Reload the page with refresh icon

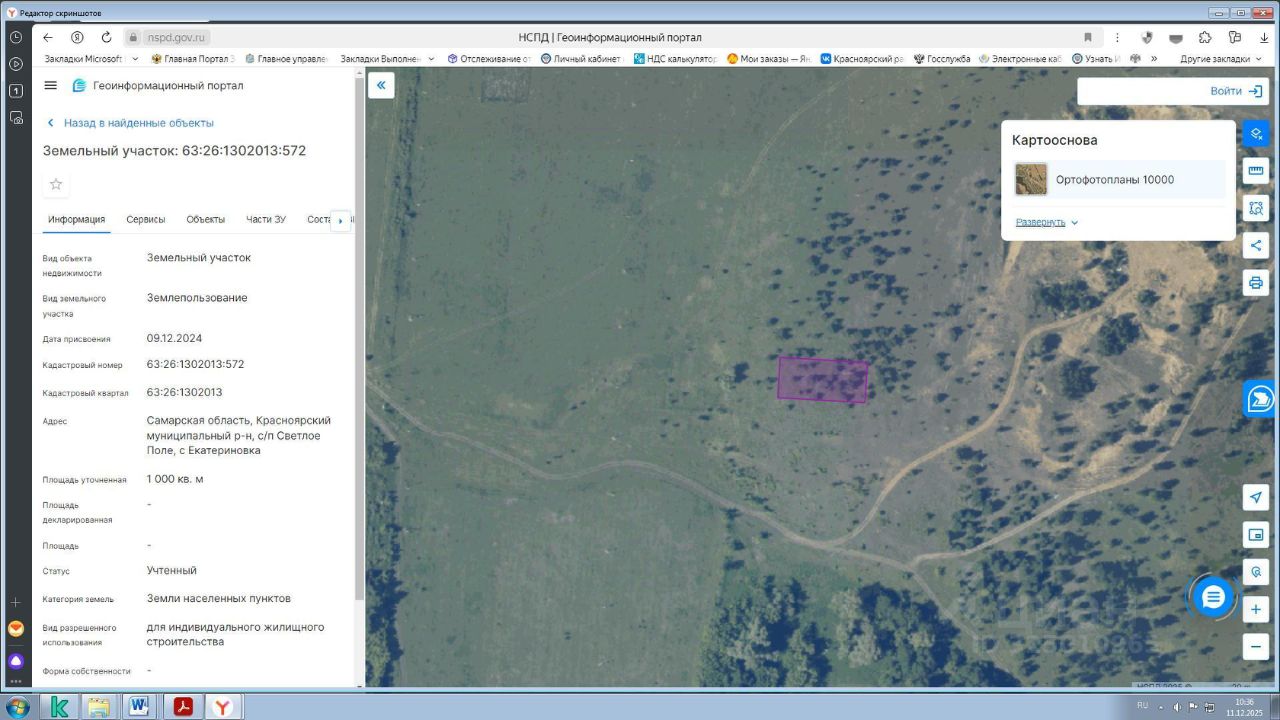[x=106, y=37]
